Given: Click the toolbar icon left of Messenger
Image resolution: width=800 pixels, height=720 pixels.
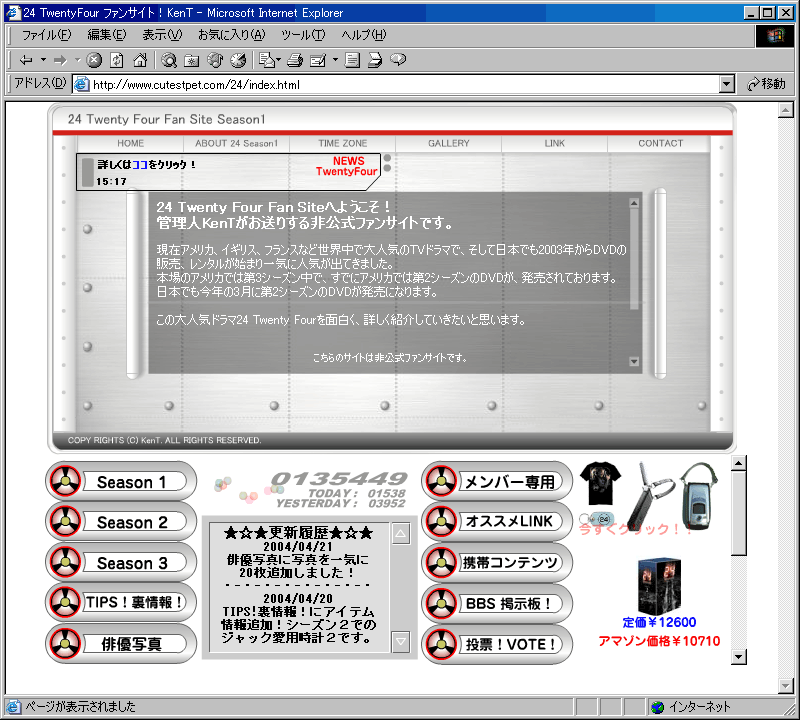Looking at the screenshot, I should [x=375, y=60].
